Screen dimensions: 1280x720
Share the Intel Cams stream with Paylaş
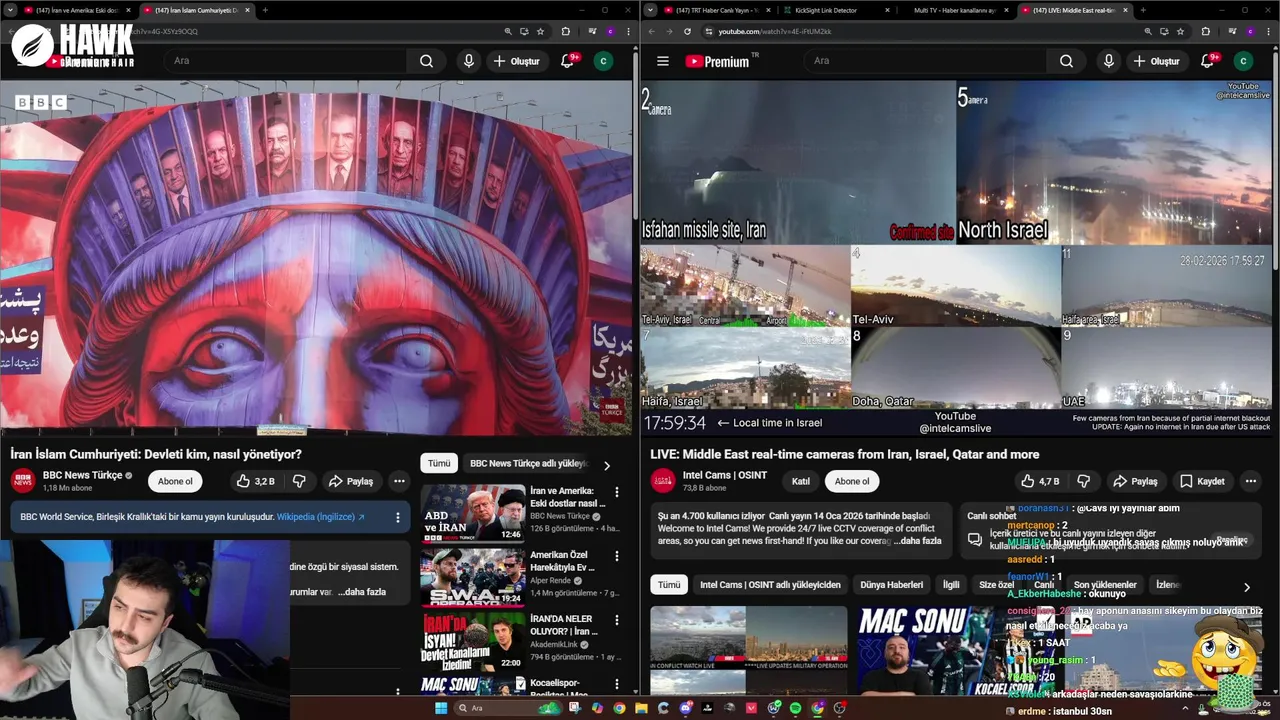(1135, 481)
